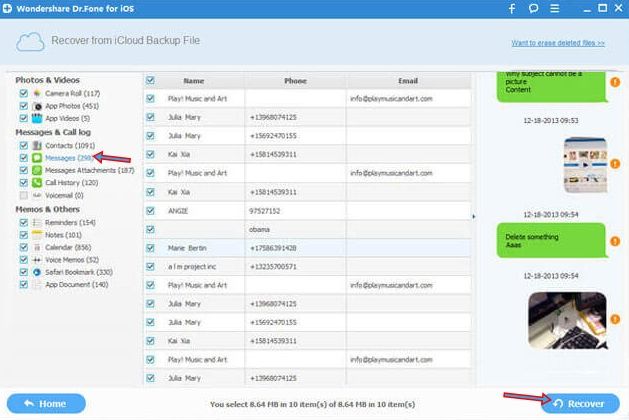Click orange alert icon beside 'picture Content' message
The width and height of the screenshot is (629, 420).
[615, 82]
